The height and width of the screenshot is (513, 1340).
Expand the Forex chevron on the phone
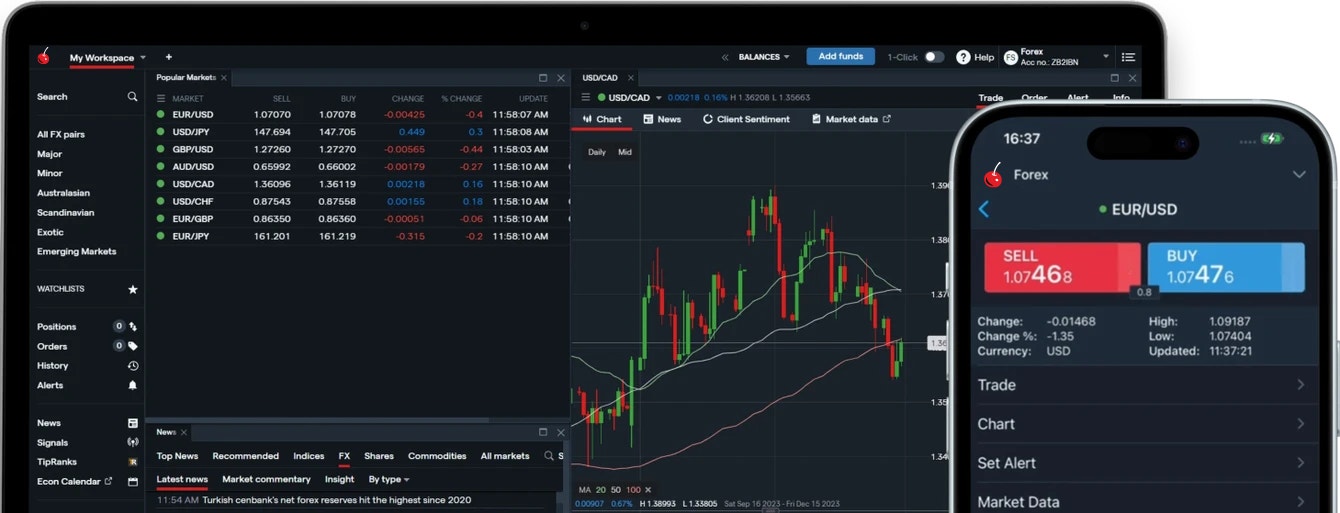(1299, 175)
